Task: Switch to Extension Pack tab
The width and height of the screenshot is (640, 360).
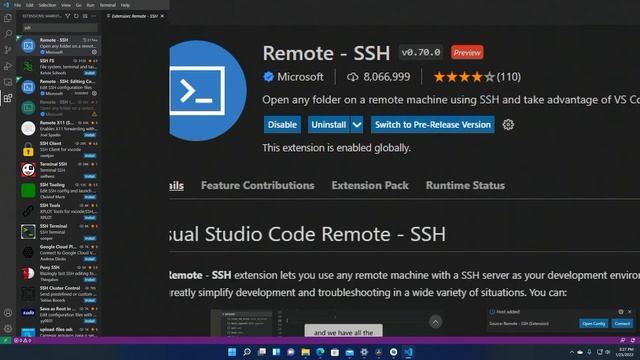Action: pos(370,185)
